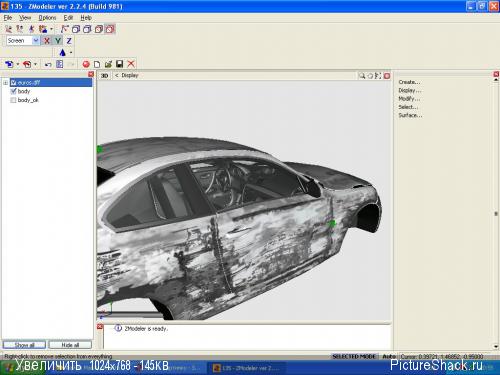500x375 pixels.
Task: Open dropdown arrow next to export icon
Action: tap(36, 64)
